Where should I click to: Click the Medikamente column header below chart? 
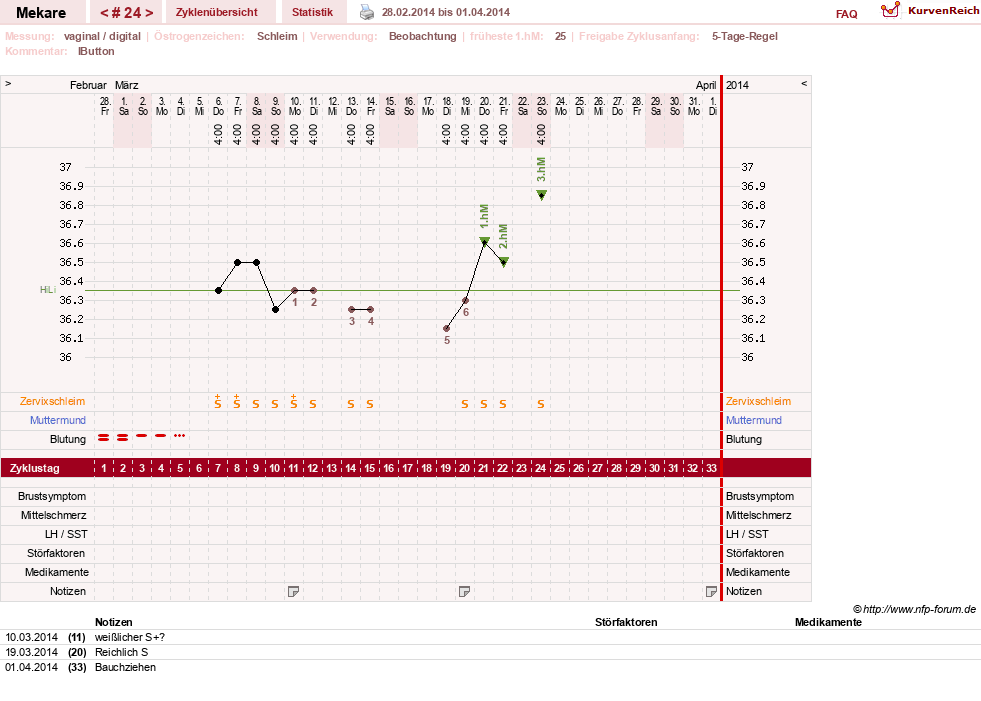828,622
